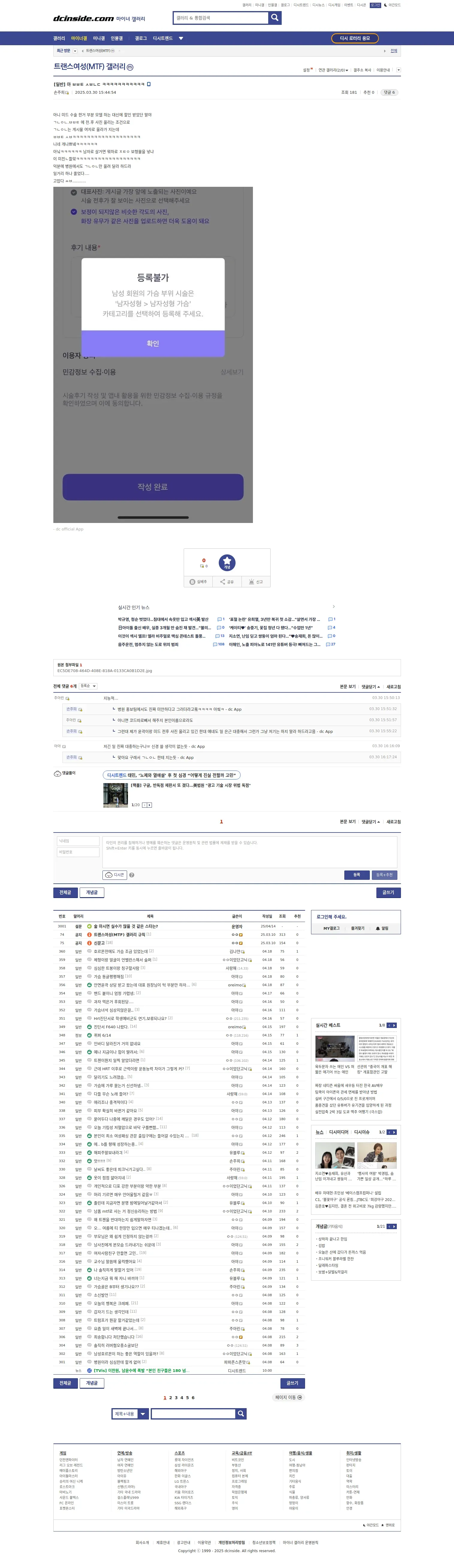
Task: Click next arrow in 디시트렌드 image pager
Action: click(x=149, y=805)
